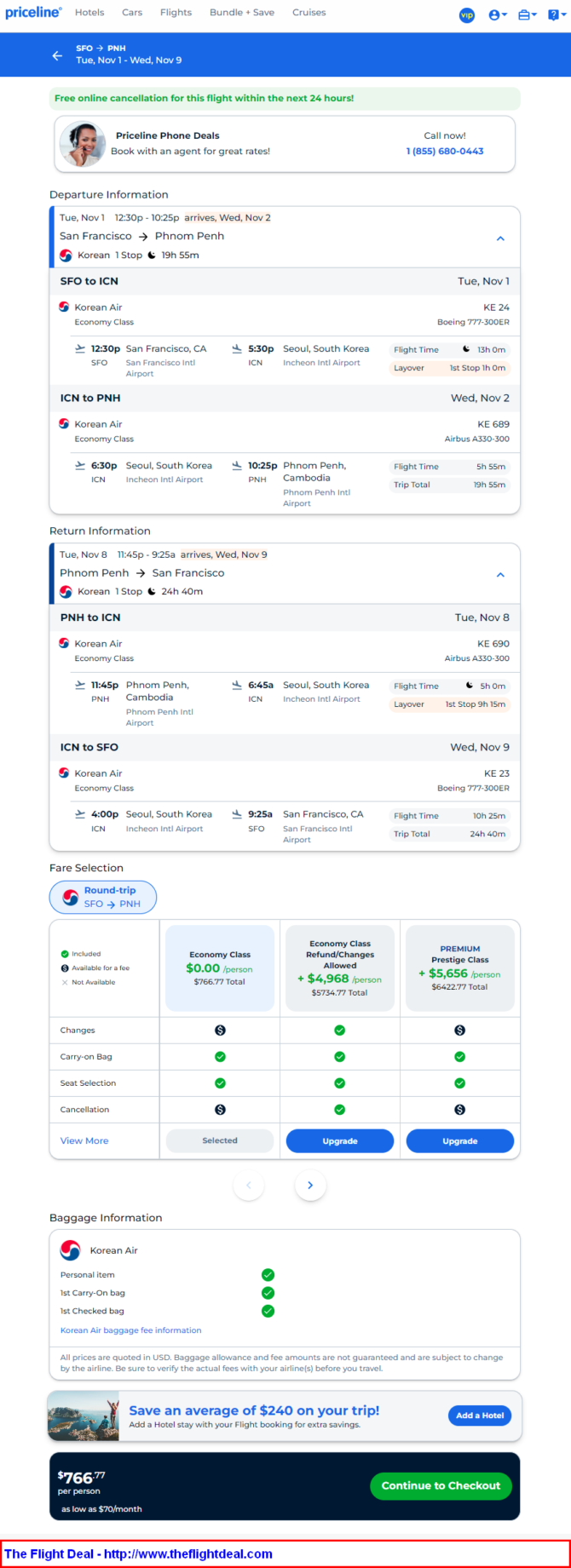Click the 'Boeing 777-300ER' text under KE 24
This screenshot has height=1568, width=571.
(x=473, y=322)
